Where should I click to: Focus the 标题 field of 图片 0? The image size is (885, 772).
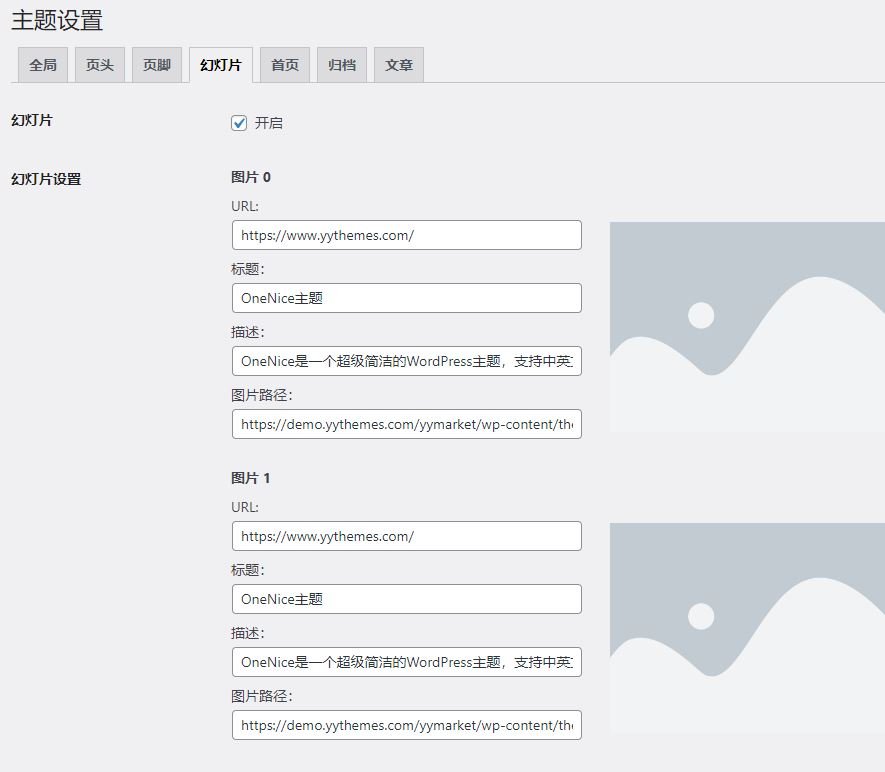pos(406,298)
